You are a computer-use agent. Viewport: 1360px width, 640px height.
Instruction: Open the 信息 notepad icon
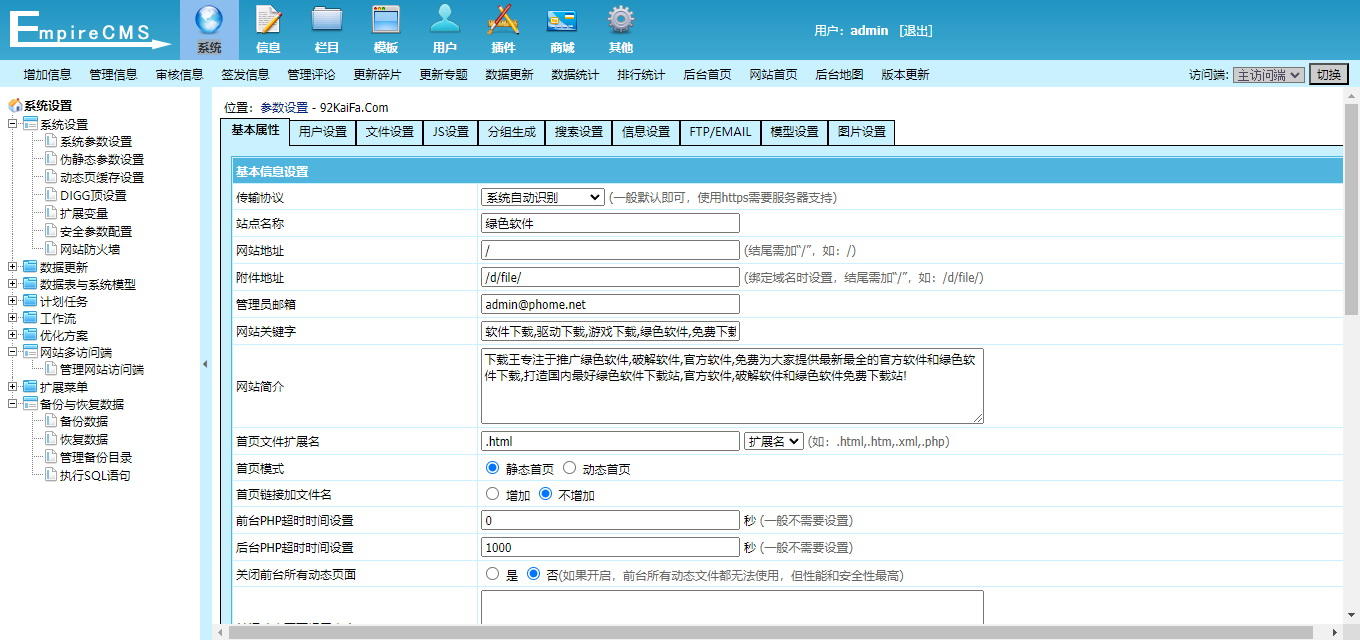[268, 20]
